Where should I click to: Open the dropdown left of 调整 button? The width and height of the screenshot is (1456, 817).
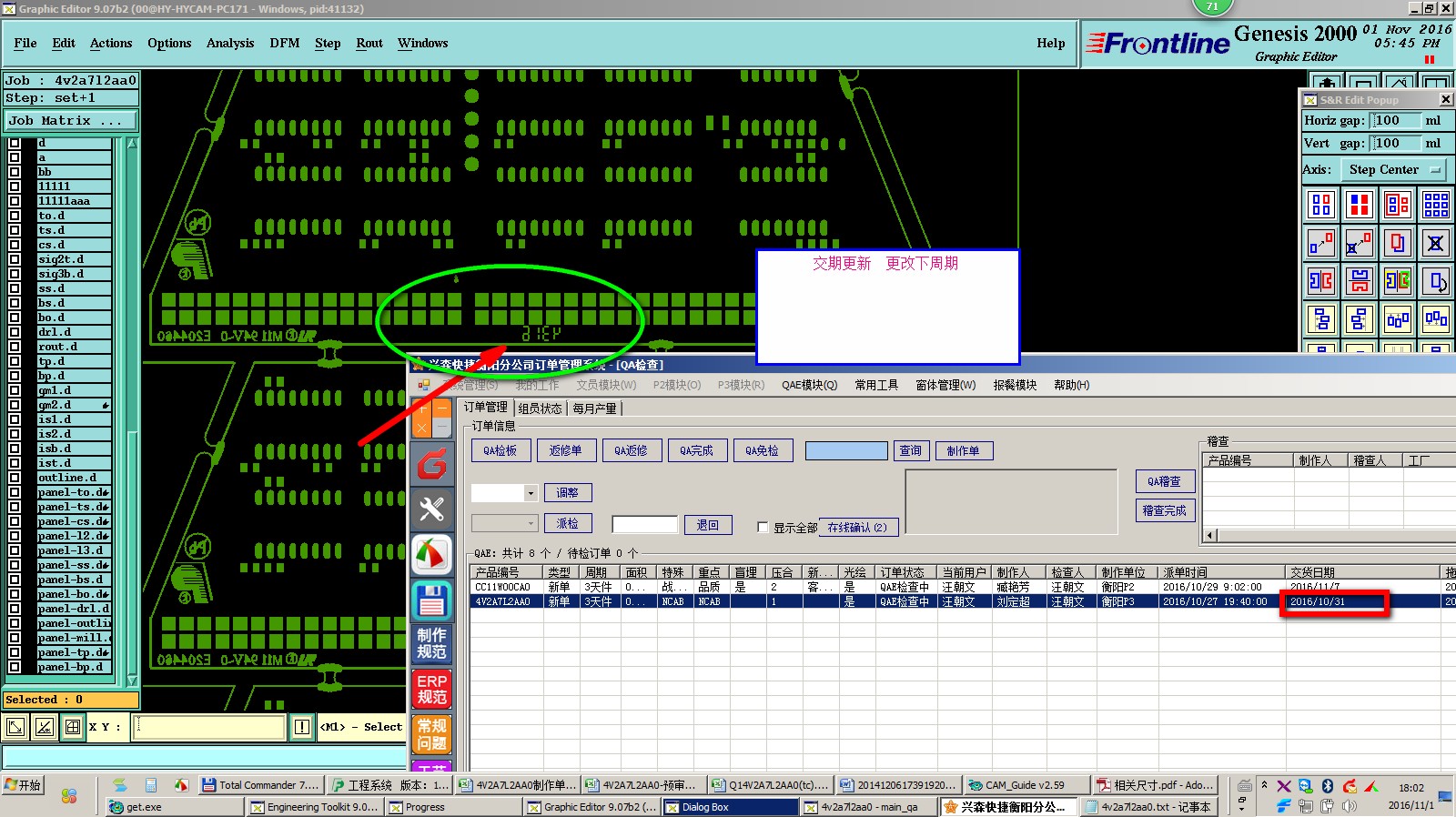pos(531,493)
